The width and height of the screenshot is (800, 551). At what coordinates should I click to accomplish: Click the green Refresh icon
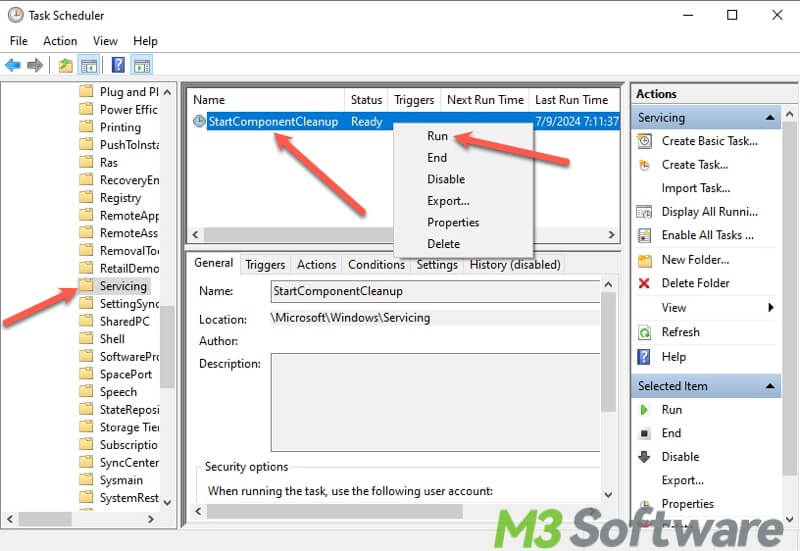tap(644, 333)
